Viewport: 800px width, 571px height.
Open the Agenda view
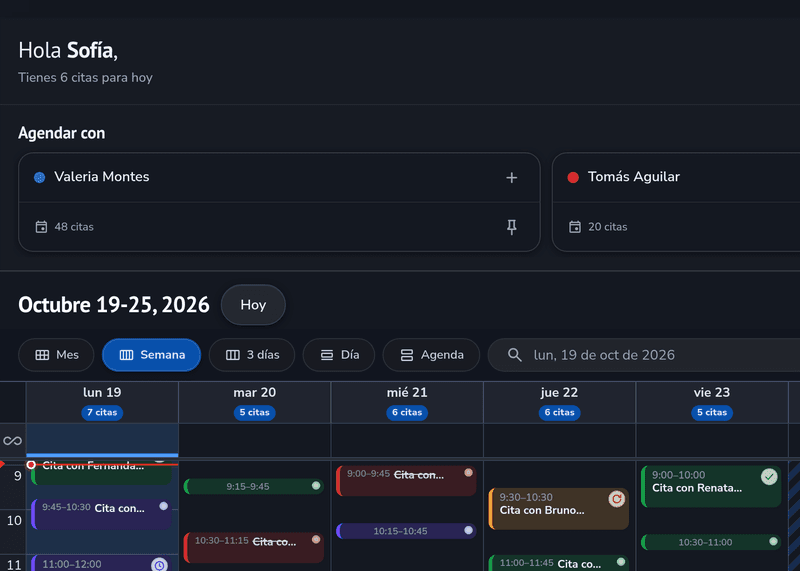(x=431, y=355)
